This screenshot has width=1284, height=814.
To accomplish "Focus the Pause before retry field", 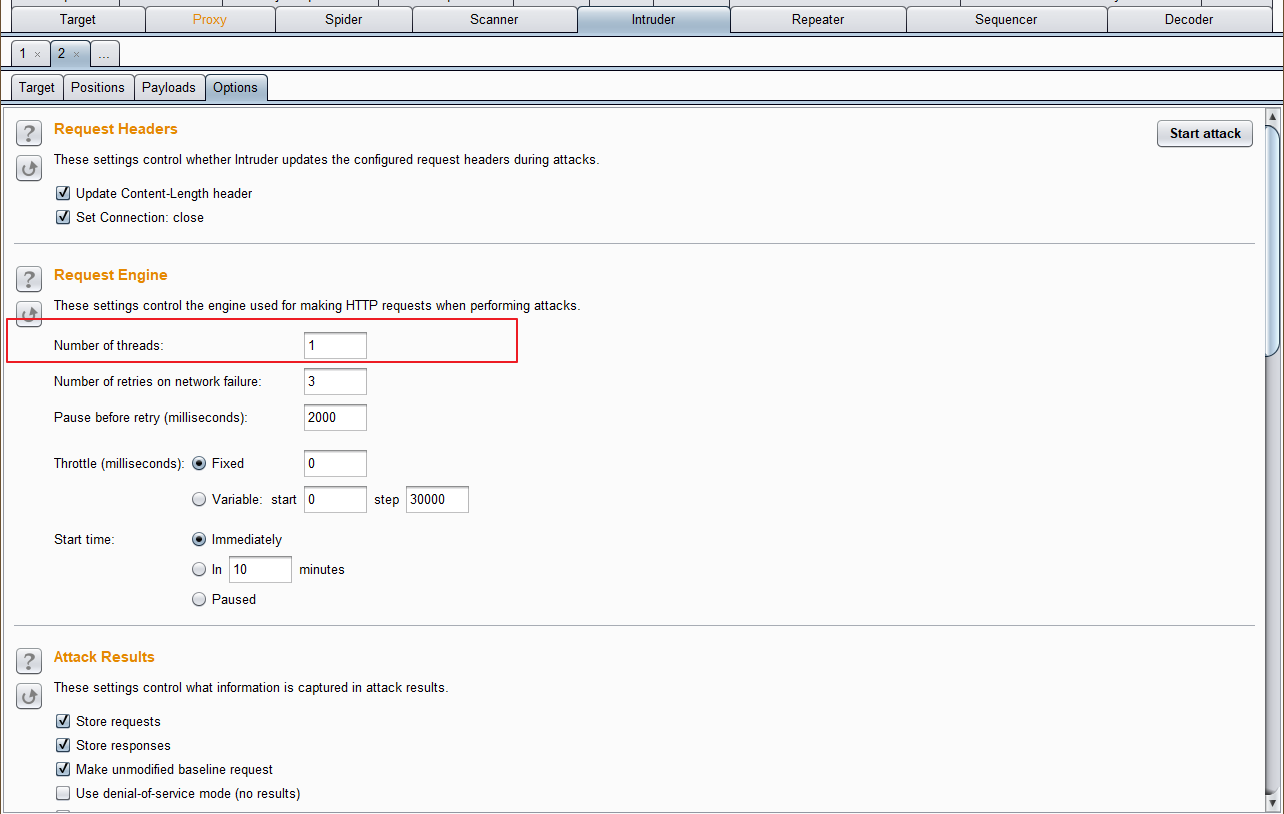I will click(335, 417).
